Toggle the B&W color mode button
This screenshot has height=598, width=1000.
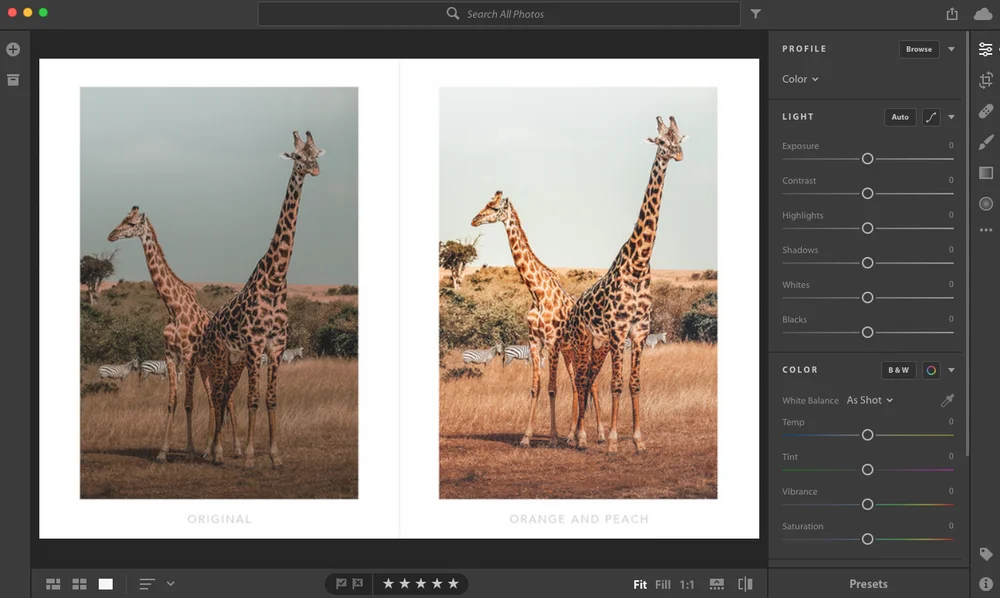coord(898,370)
